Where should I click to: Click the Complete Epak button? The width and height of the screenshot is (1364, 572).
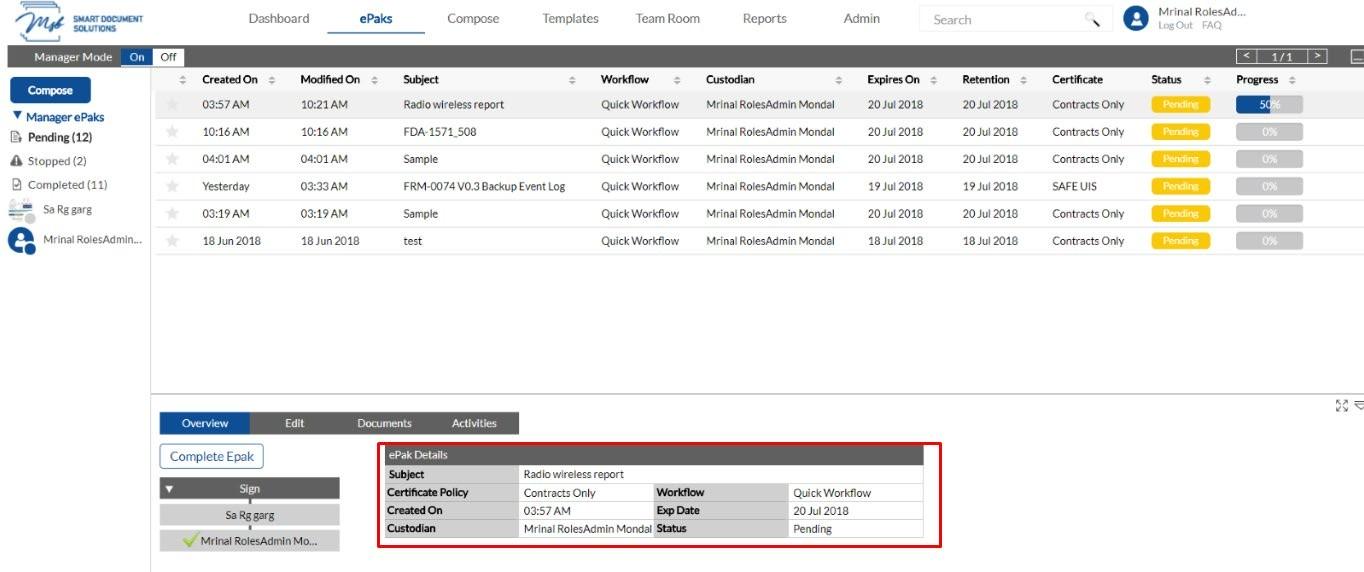(212, 456)
